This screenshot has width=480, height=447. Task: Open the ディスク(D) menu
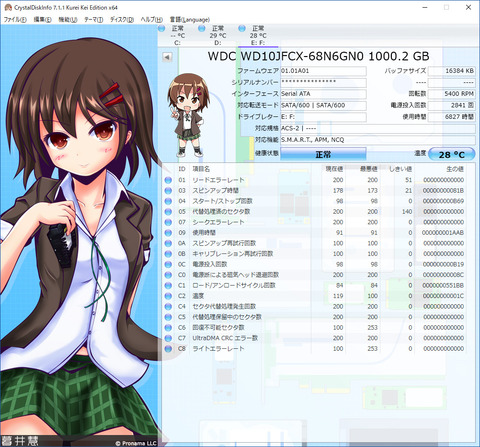pyautogui.click(x=122, y=19)
